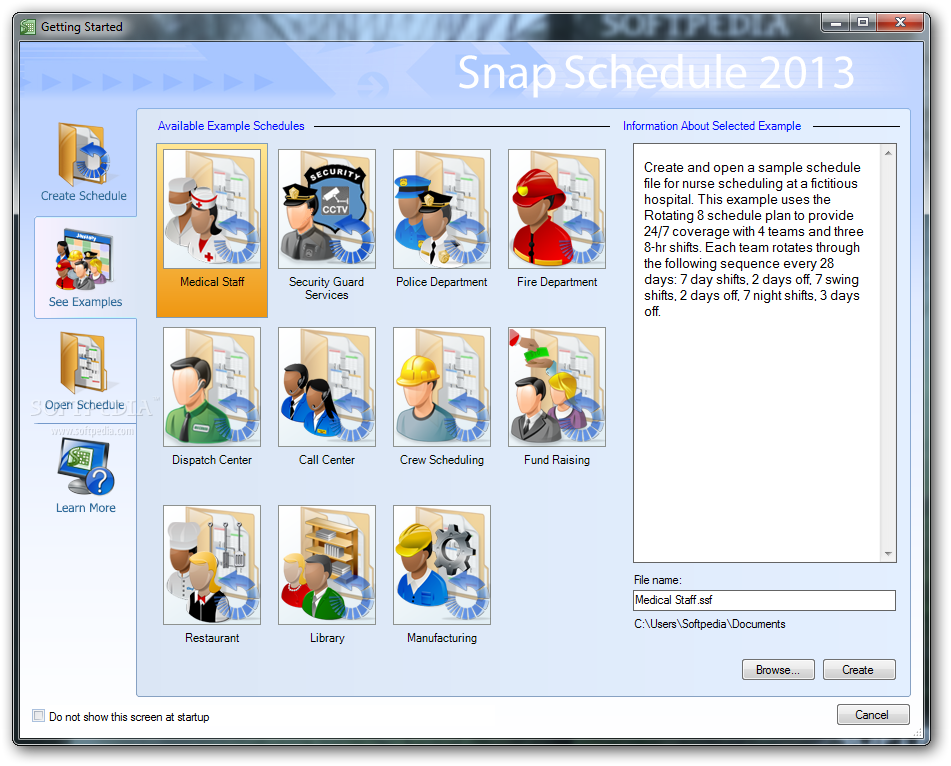Enable Do not show this screen at startup
The height and width of the screenshot is (766, 951).
tap(39, 716)
